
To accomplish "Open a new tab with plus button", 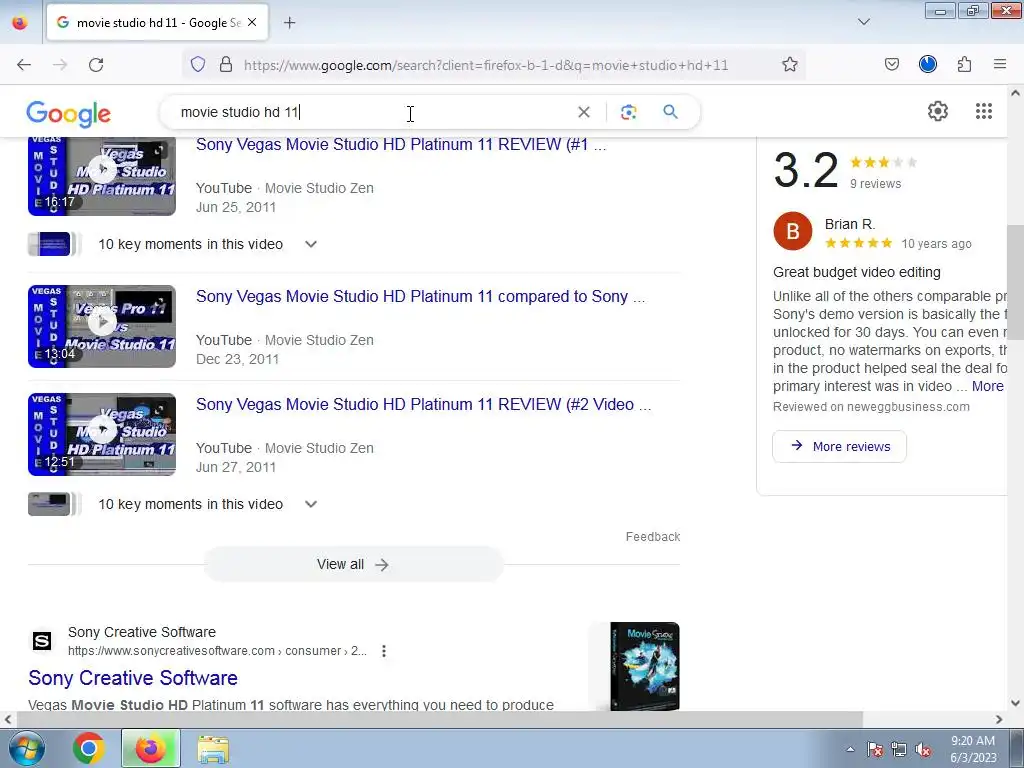I will point(290,23).
